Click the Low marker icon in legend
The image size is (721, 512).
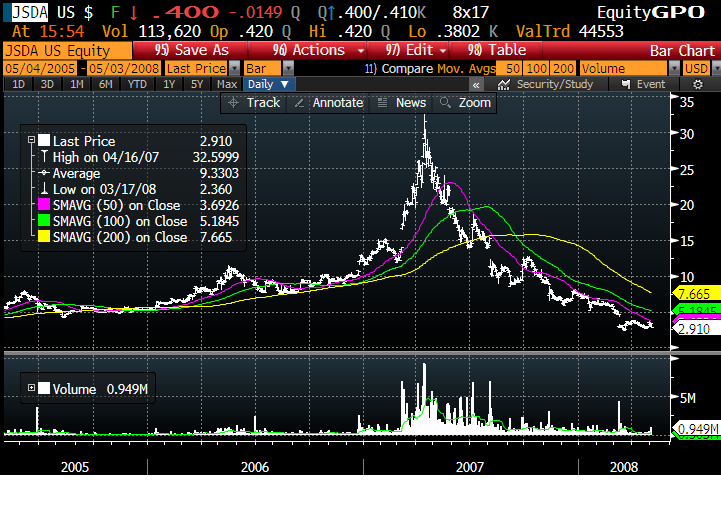coord(44,189)
